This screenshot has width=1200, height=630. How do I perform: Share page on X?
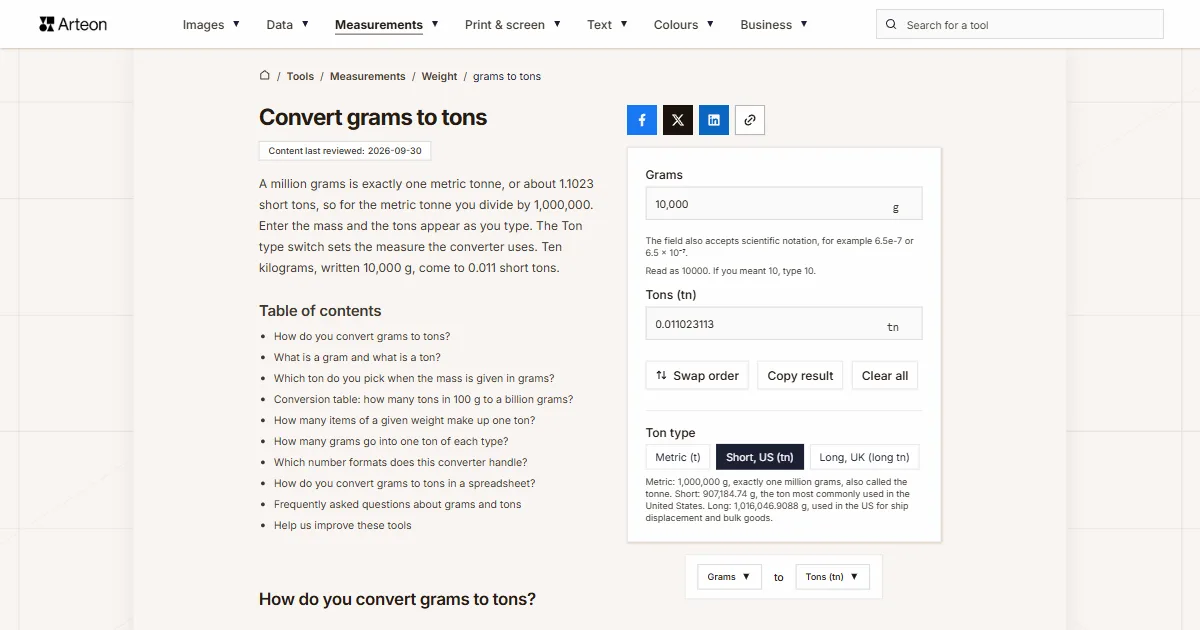click(x=678, y=120)
